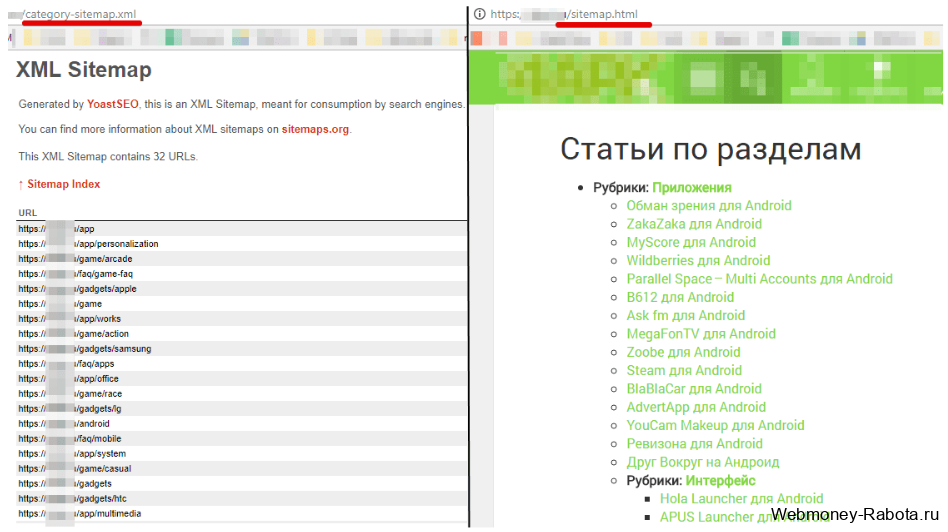Open Zoobe для Android article
948x532 pixels.
pyautogui.click(x=683, y=352)
